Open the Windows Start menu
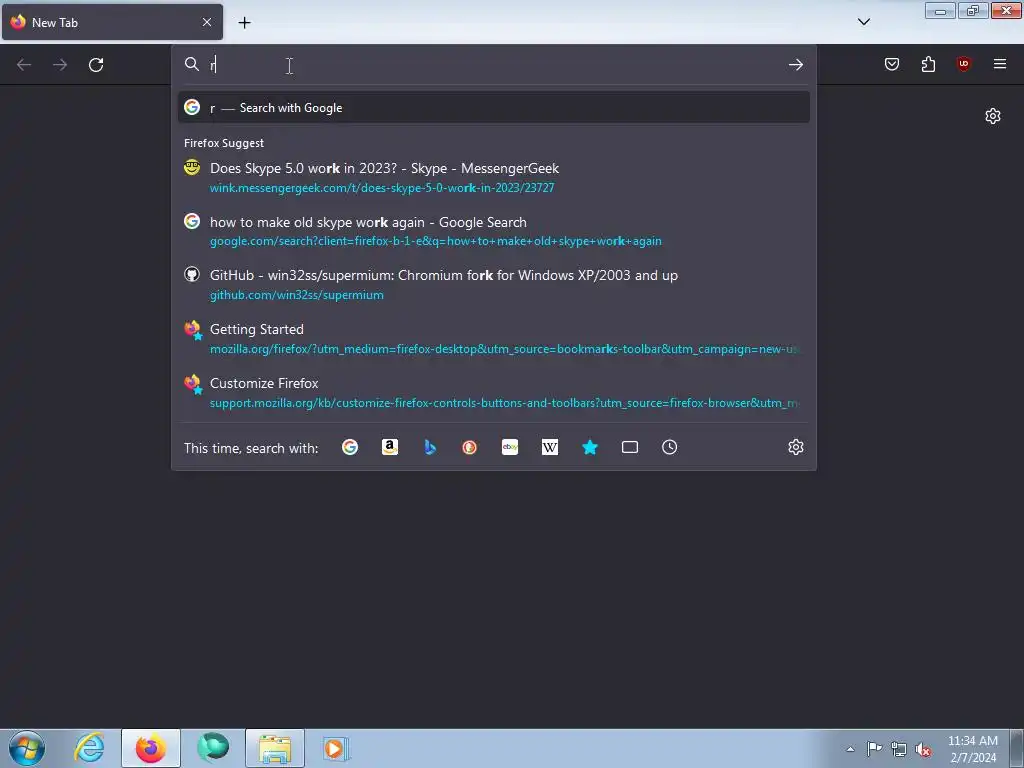The width and height of the screenshot is (1024, 768). coord(27,748)
